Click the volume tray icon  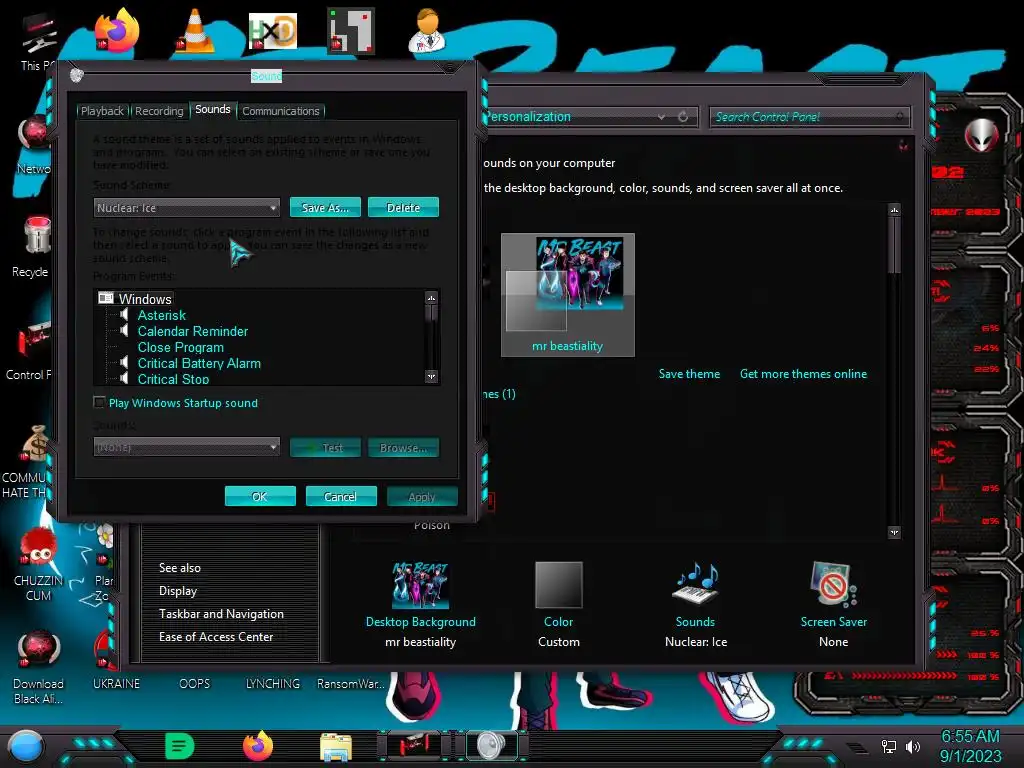pos(913,746)
